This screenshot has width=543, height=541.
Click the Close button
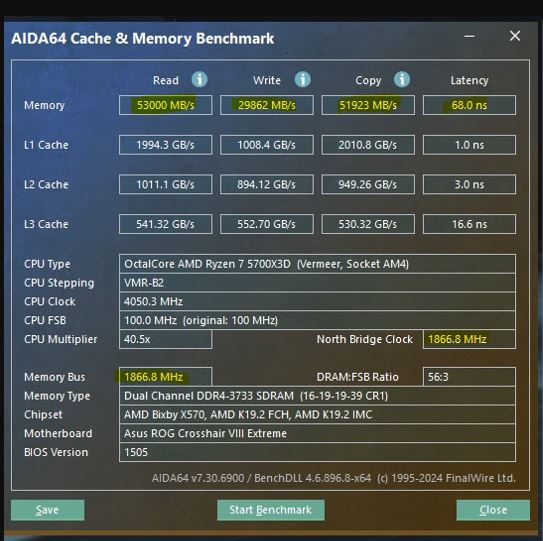493,510
